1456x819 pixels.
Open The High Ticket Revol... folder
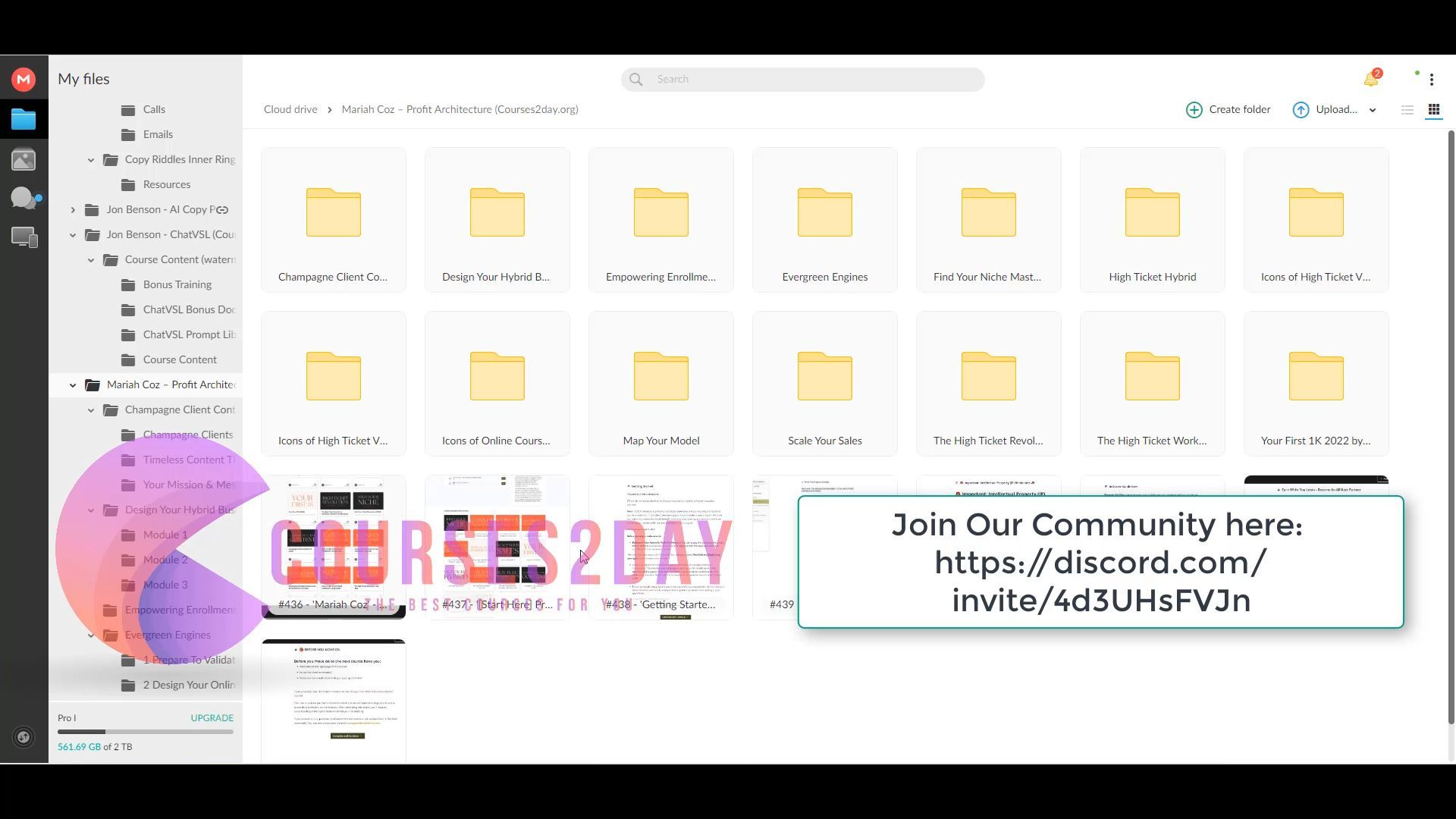(x=989, y=384)
